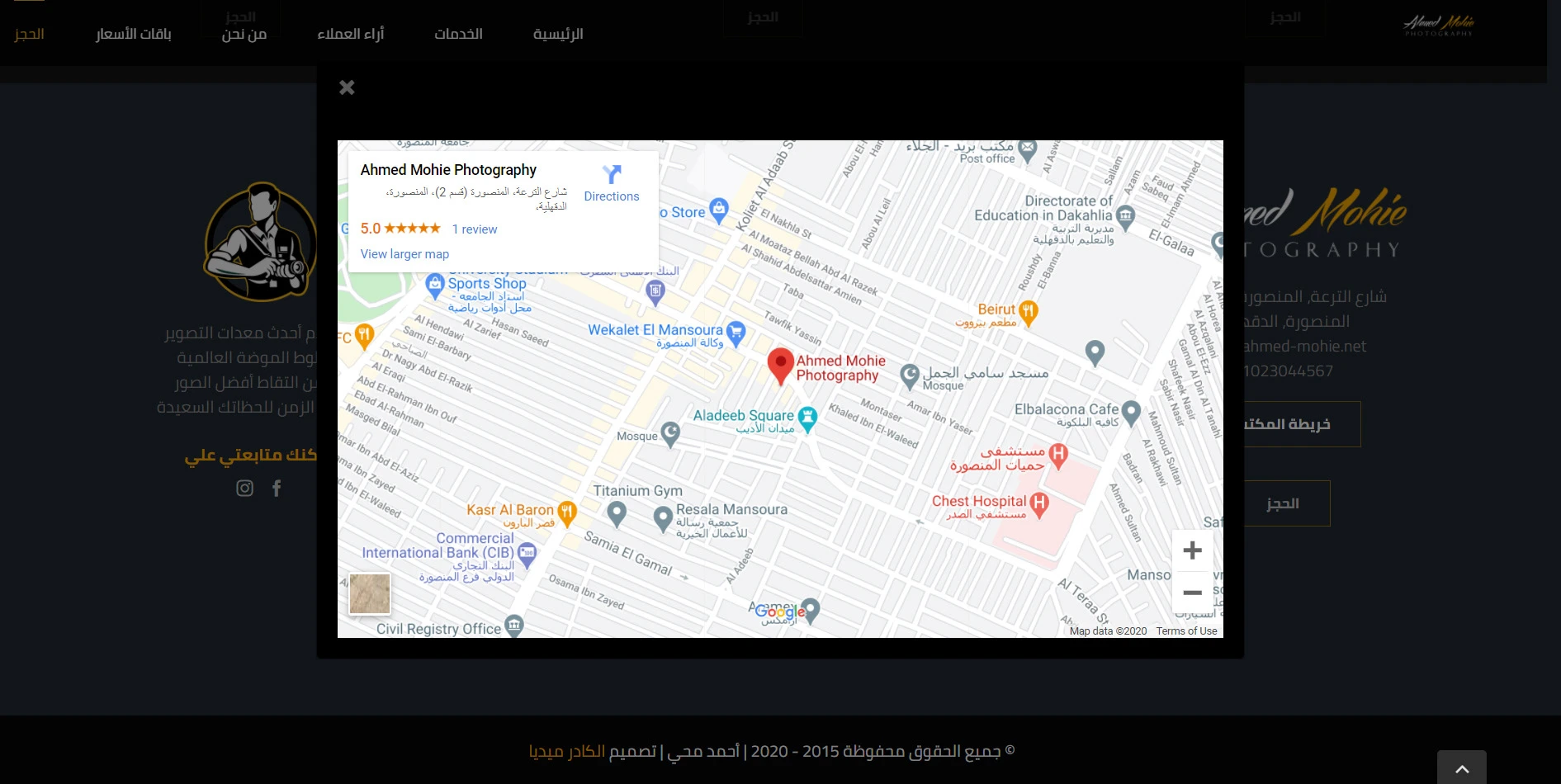Close the map popup with X icon
1561x784 pixels.
pos(347,87)
